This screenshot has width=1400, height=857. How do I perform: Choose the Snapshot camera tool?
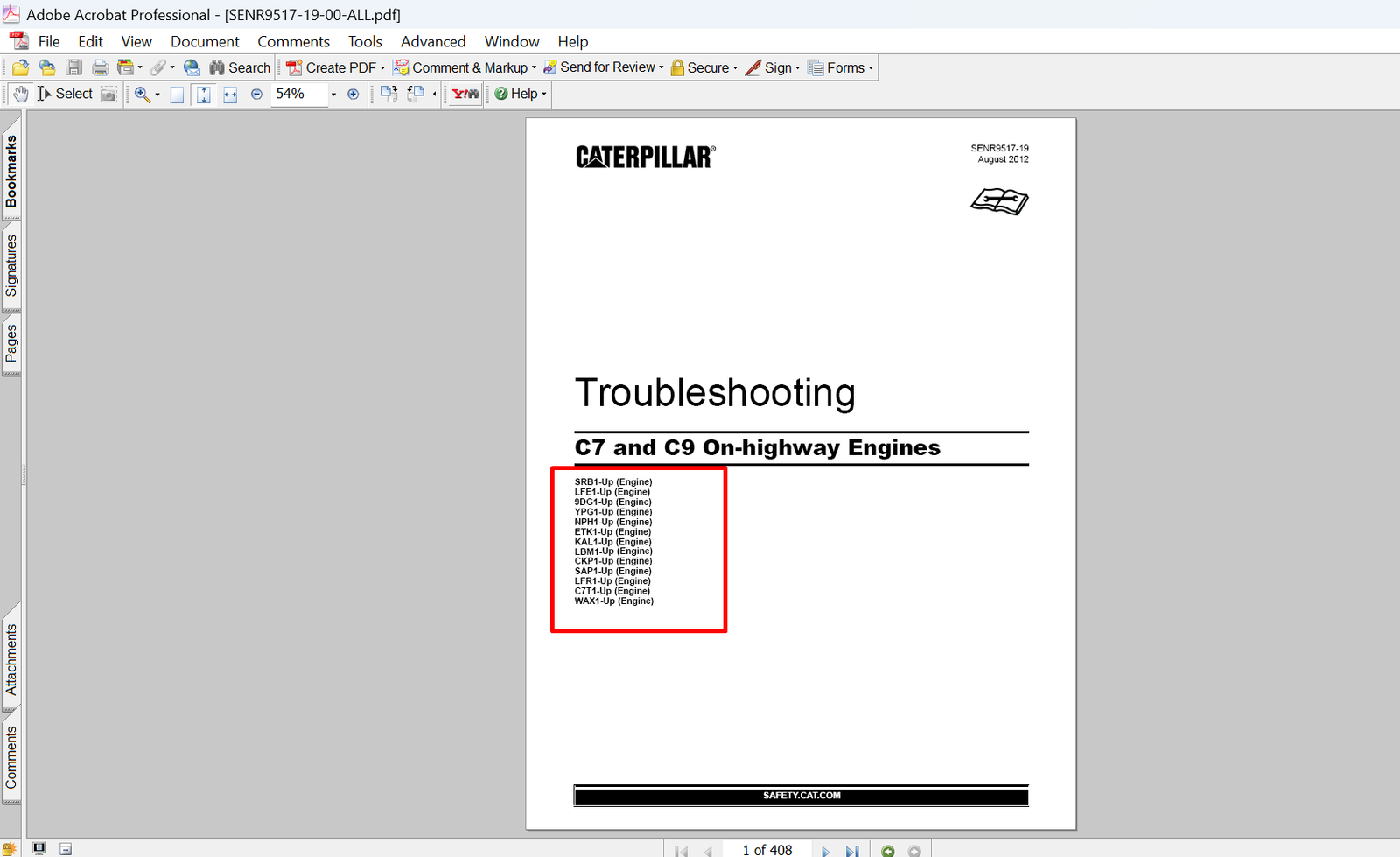pos(108,94)
